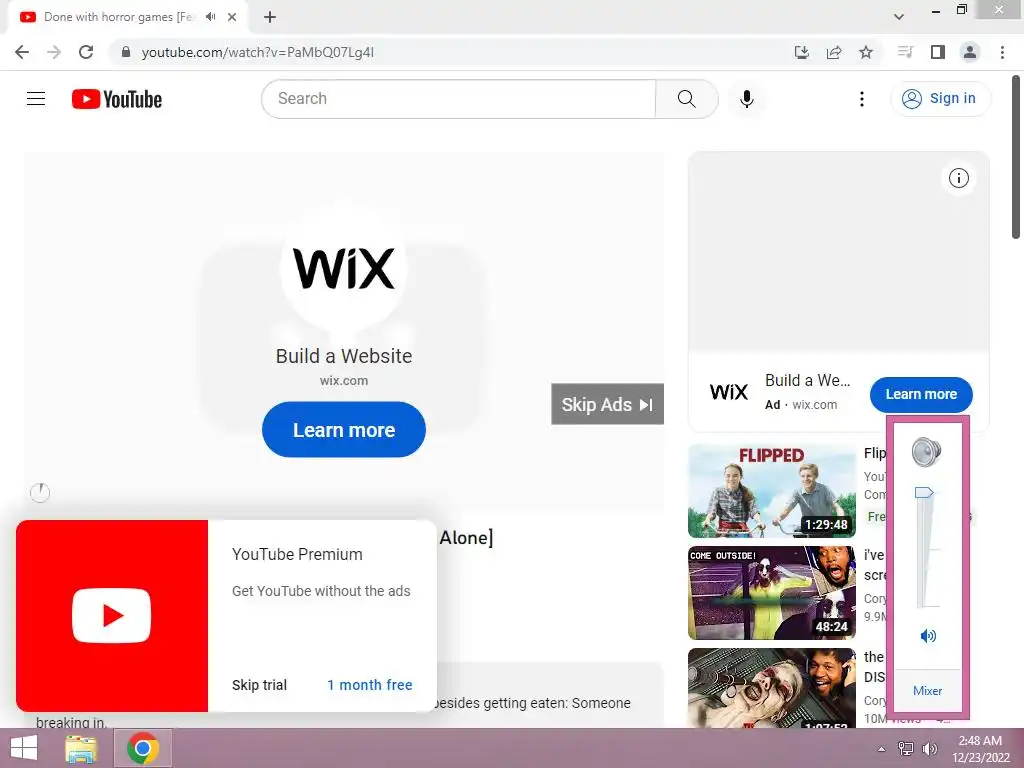Screen dimensions: 1024x768
Task: Open the 1:07:52 video thumbnail at bottom of list
Action: tap(772, 688)
